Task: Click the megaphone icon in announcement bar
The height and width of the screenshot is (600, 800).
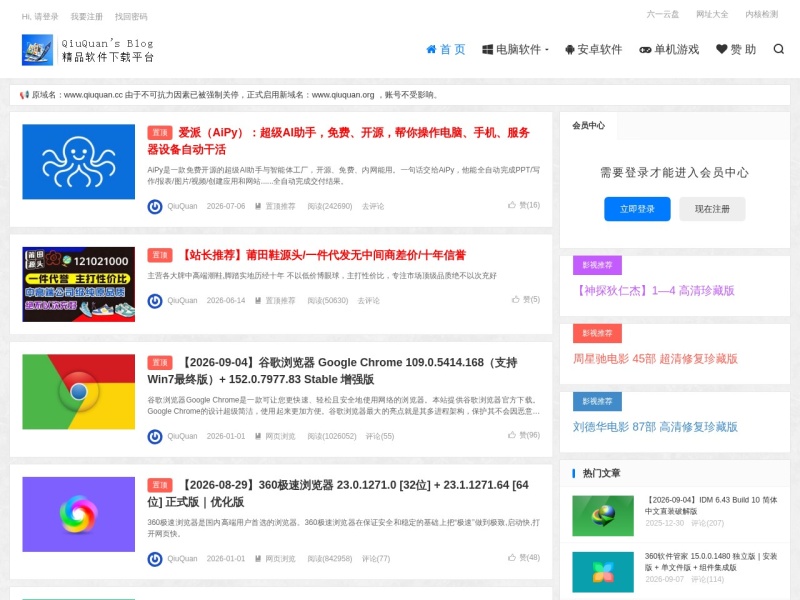Action: coord(24,95)
